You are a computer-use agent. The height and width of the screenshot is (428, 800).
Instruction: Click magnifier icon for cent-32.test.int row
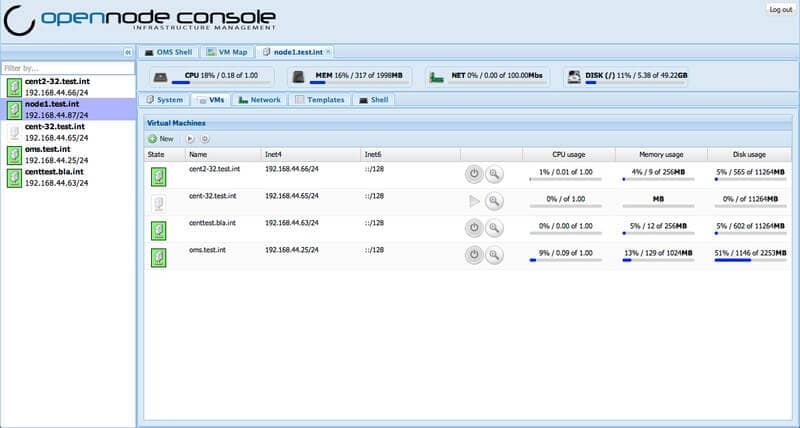coord(494,201)
